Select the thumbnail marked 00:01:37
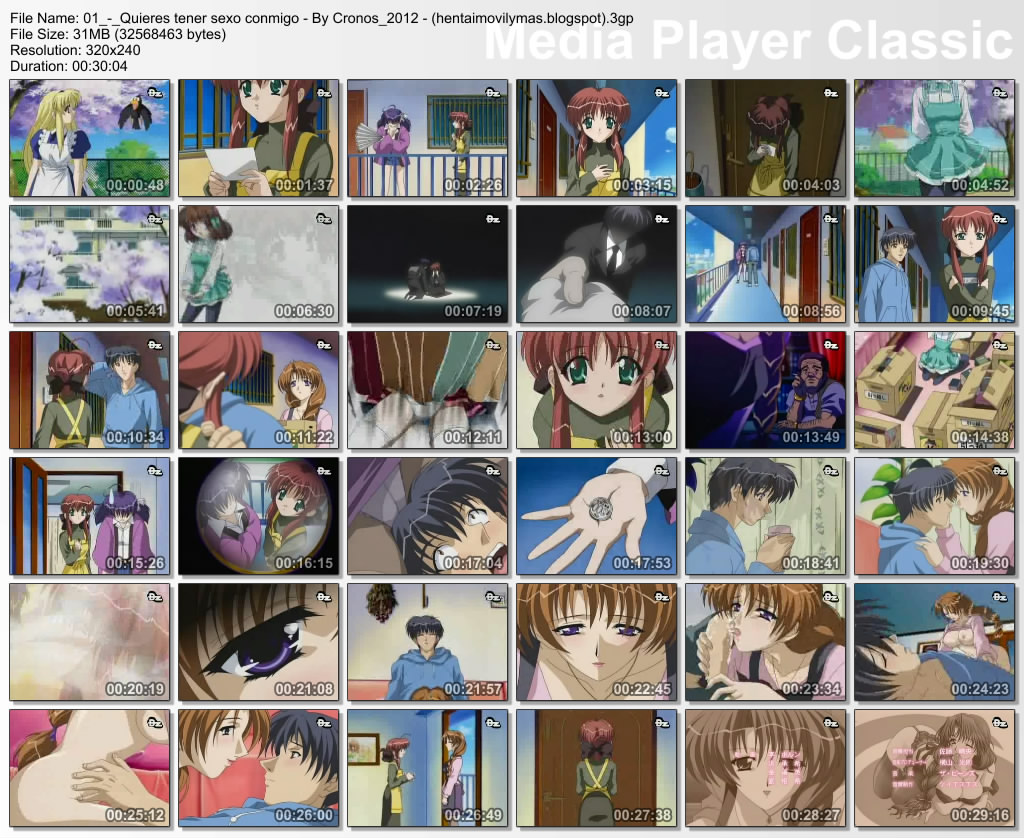This screenshot has width=1024, height=838. [x=259, y=138]
